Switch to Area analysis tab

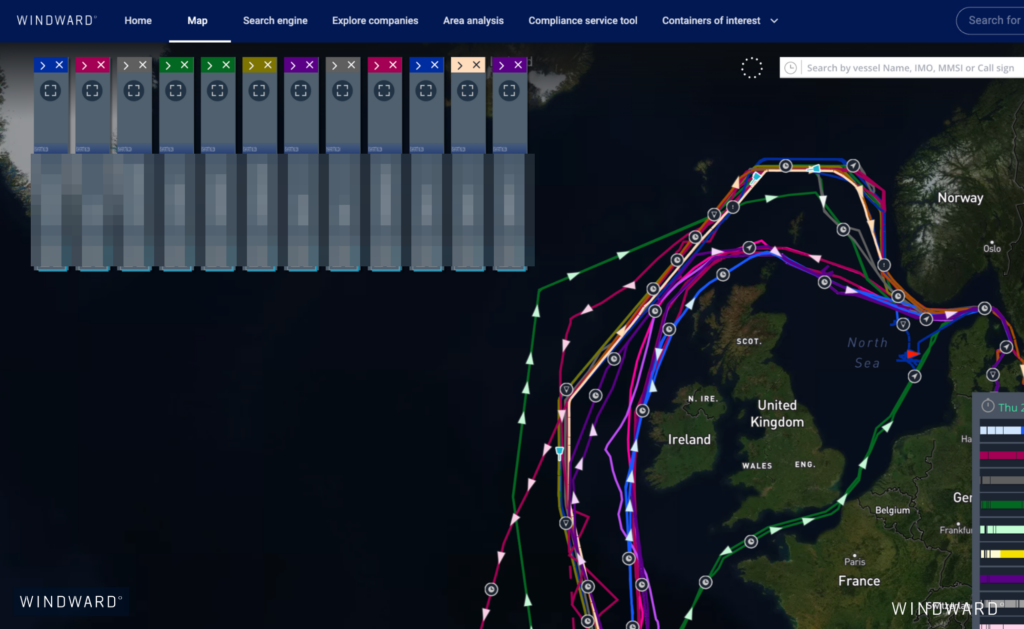point(473,21)
